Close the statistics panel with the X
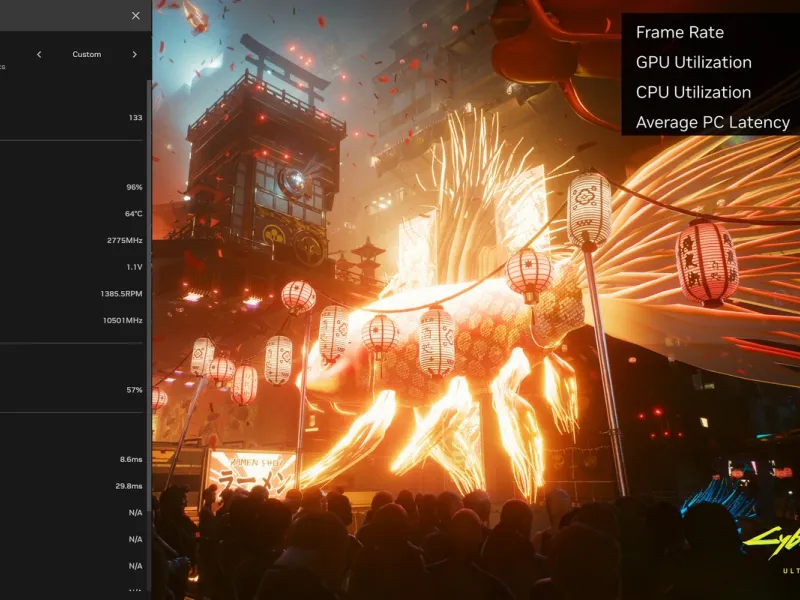800x600 pixels. (136, 16)
